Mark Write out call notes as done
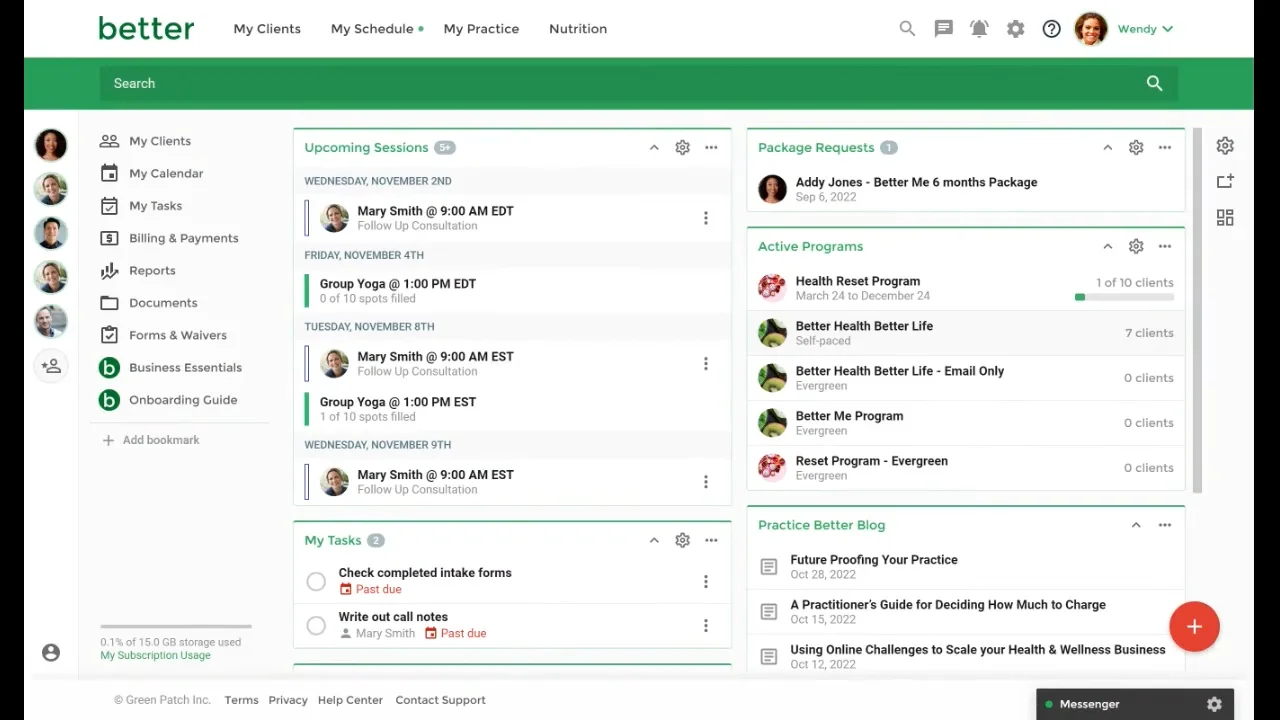The image size is (1280, 720). coord(316,625)
